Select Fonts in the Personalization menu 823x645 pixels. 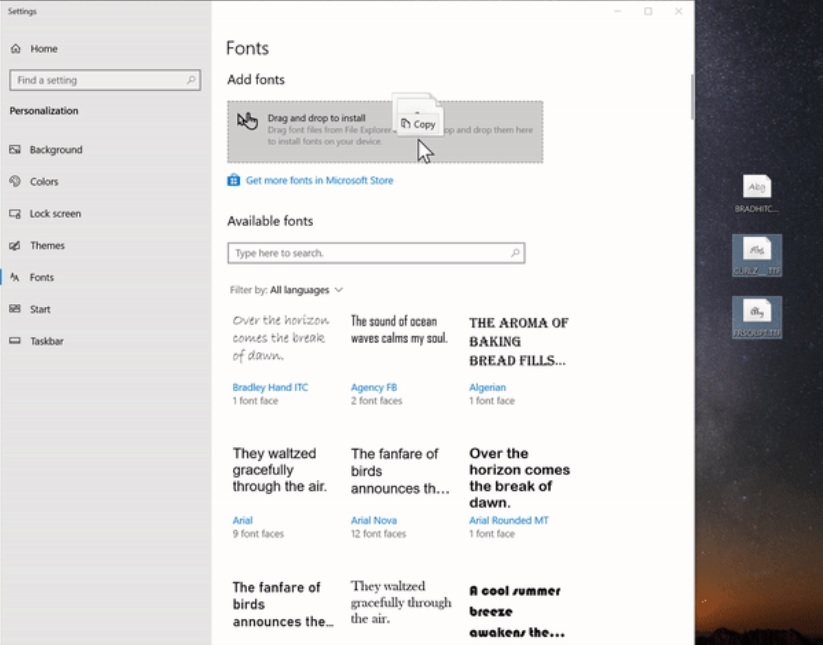click(41, 278)
